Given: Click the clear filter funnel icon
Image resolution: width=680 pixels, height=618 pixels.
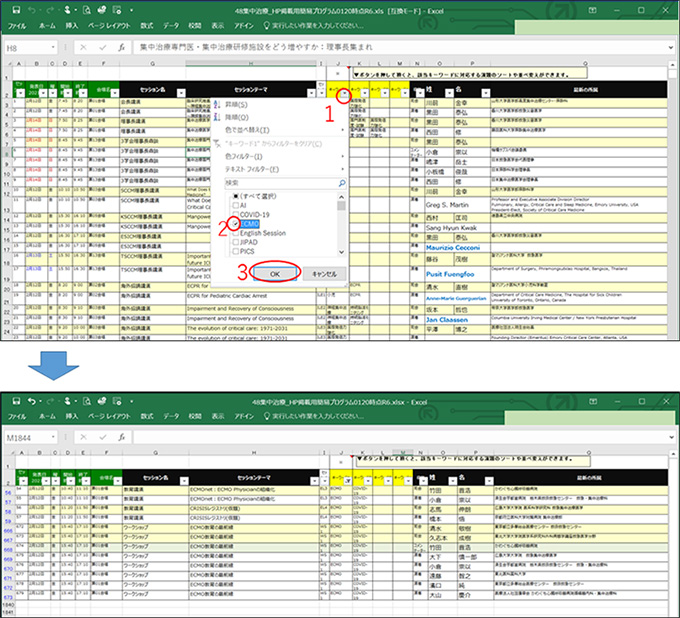Looking at the screenshot, I should [218, 142].
